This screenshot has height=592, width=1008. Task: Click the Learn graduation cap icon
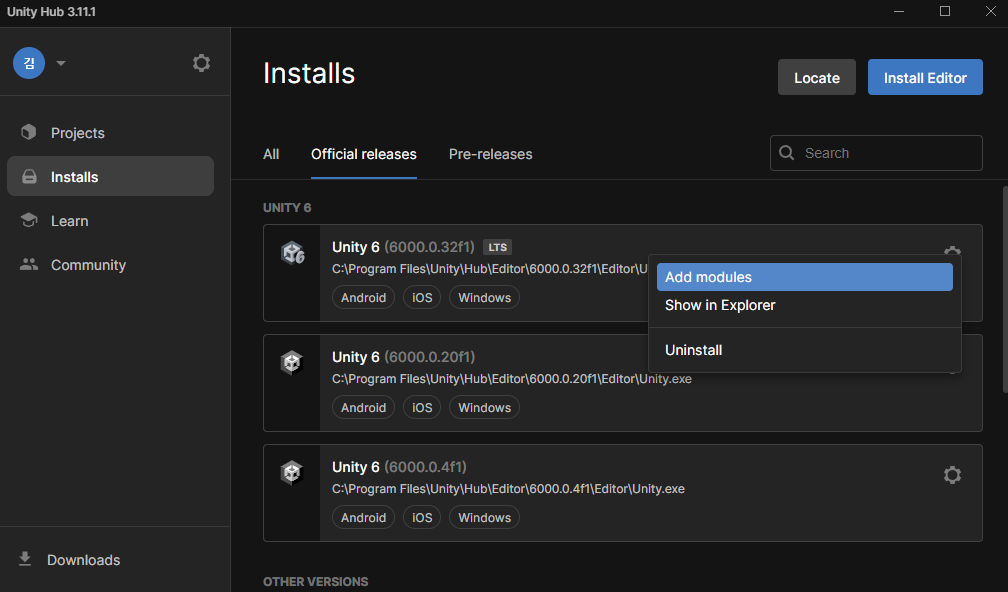(29, 220)
